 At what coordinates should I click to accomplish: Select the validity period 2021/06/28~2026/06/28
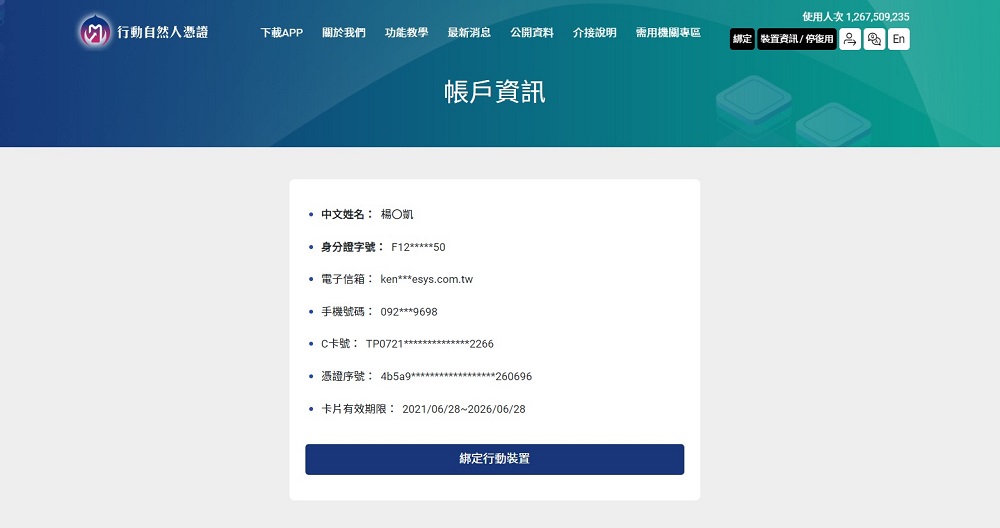pos(464,409)
